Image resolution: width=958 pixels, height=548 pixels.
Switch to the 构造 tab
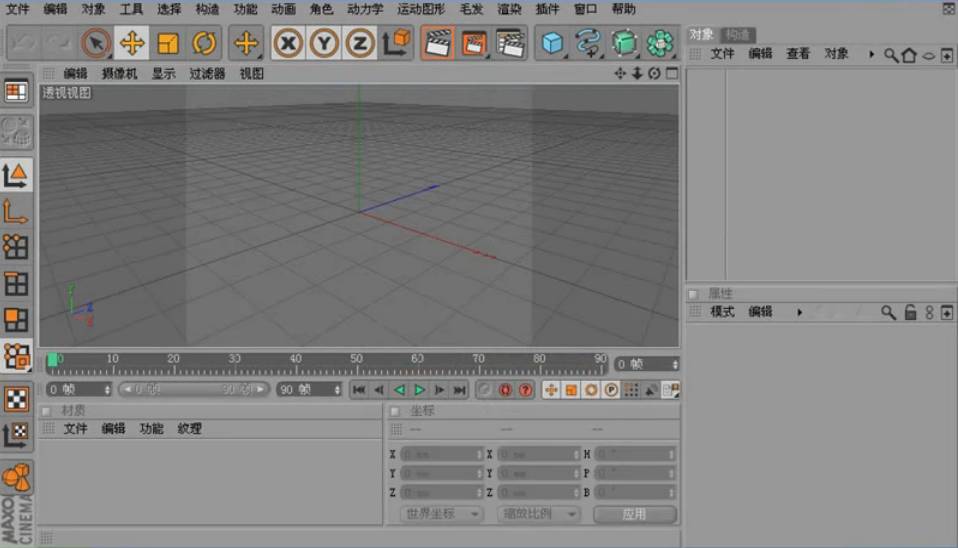point(738,35)
